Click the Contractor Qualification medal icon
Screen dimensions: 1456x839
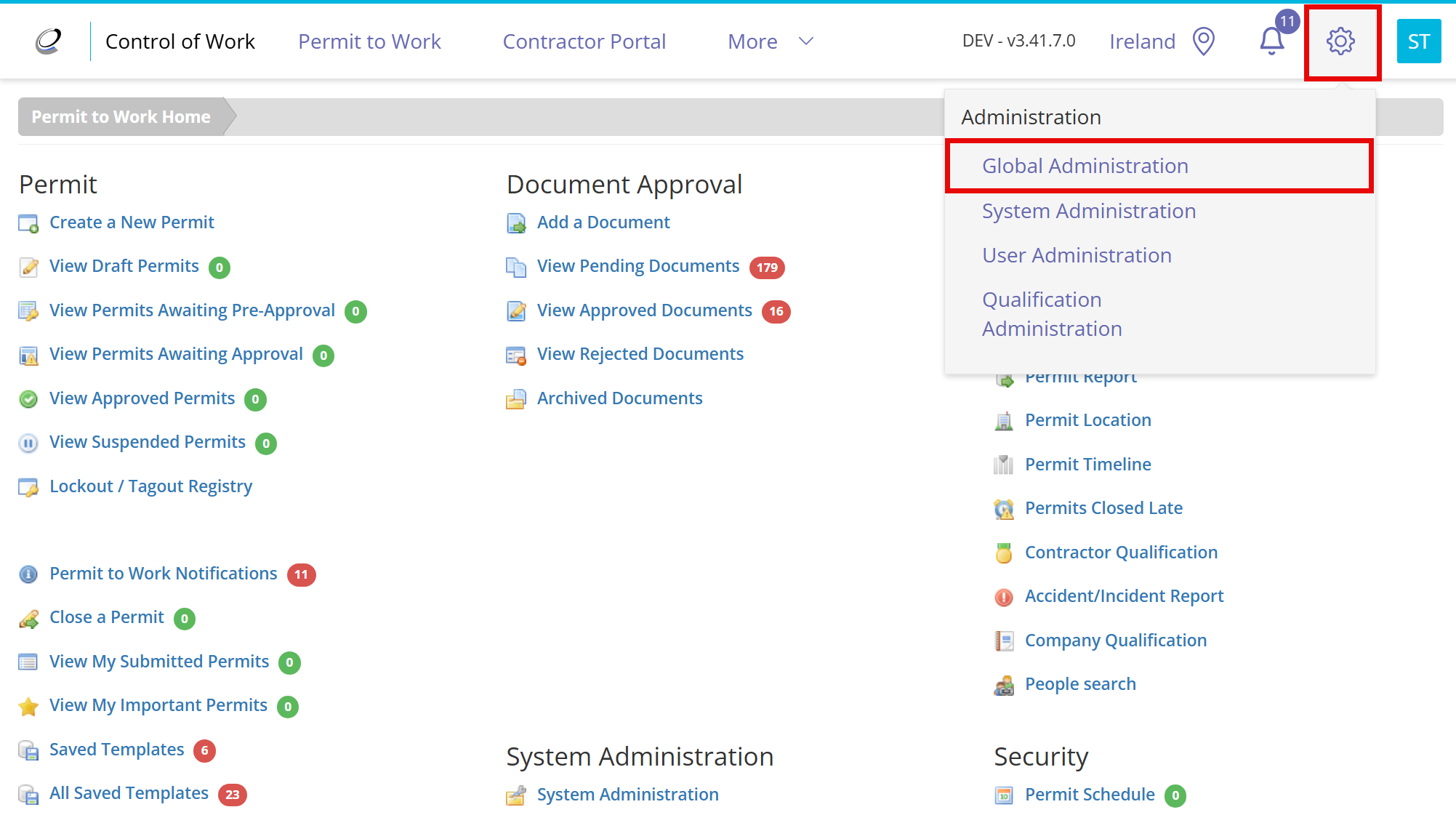[1003, 553]
